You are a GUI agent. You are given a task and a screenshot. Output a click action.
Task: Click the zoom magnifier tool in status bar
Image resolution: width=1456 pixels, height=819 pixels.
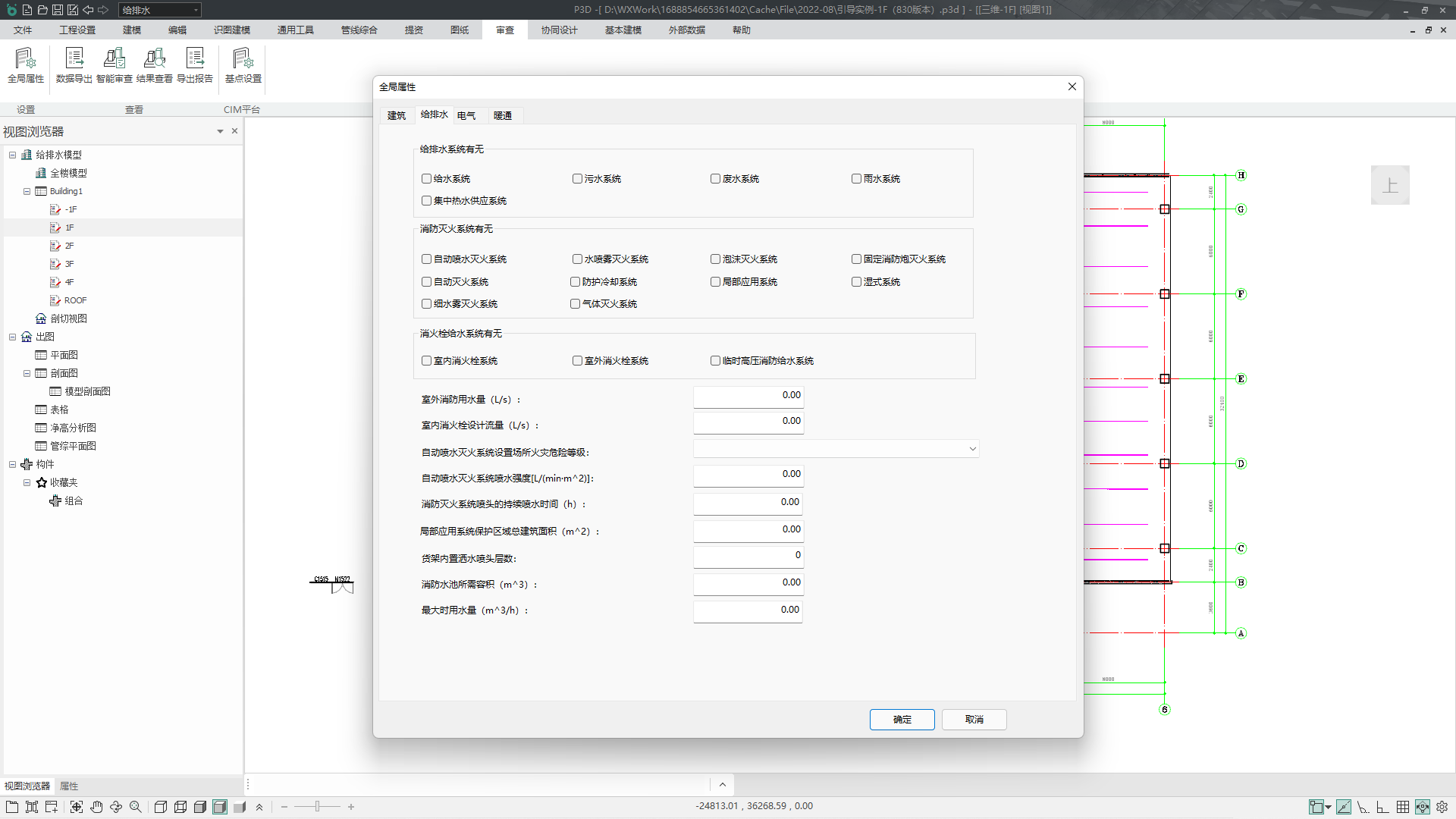(x=136, y=807)
